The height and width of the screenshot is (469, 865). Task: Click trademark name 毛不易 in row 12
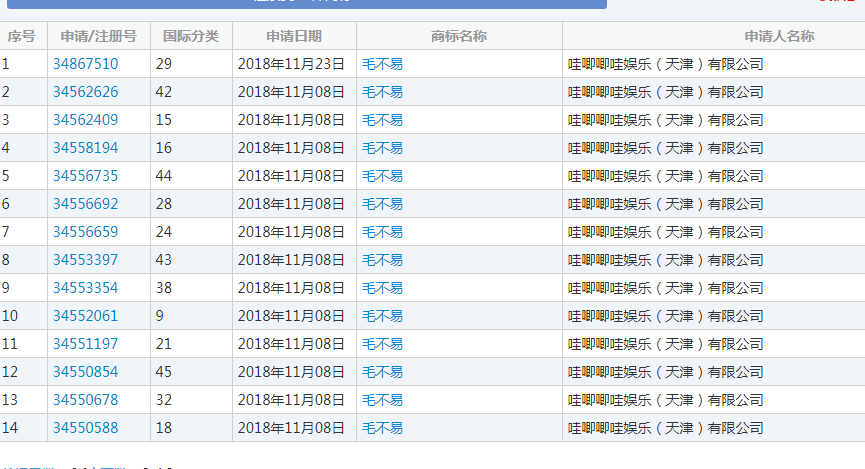point(382,372)
